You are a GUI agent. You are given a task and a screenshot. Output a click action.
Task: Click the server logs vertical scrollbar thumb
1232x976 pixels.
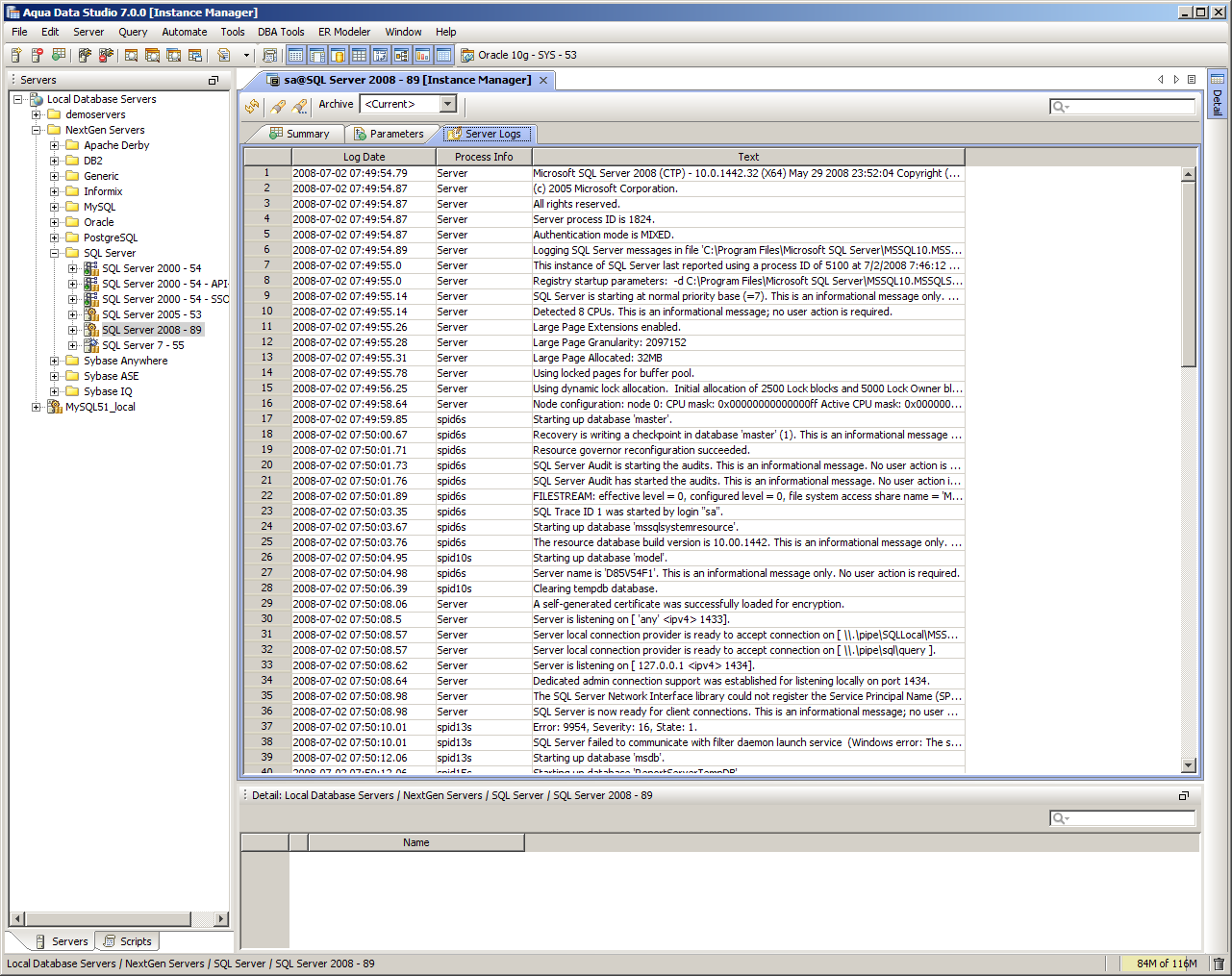[x=1189, y=275]
